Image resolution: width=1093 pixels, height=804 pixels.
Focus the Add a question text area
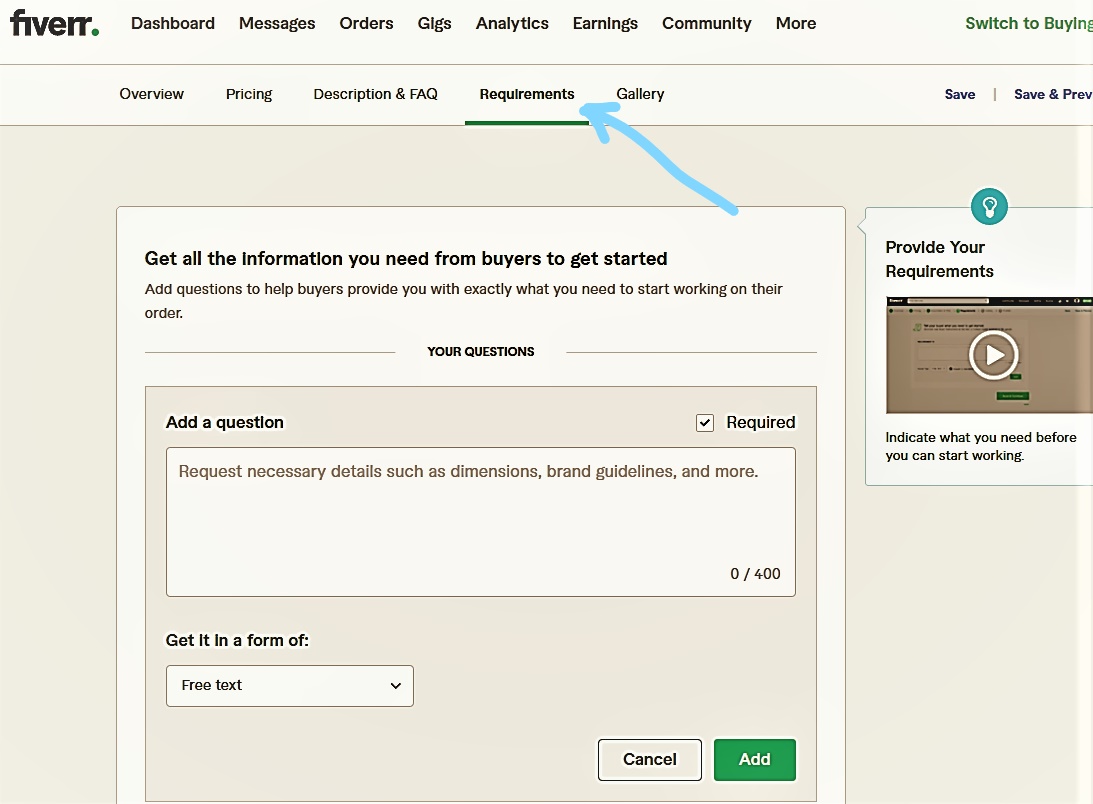tap(480, 522)
